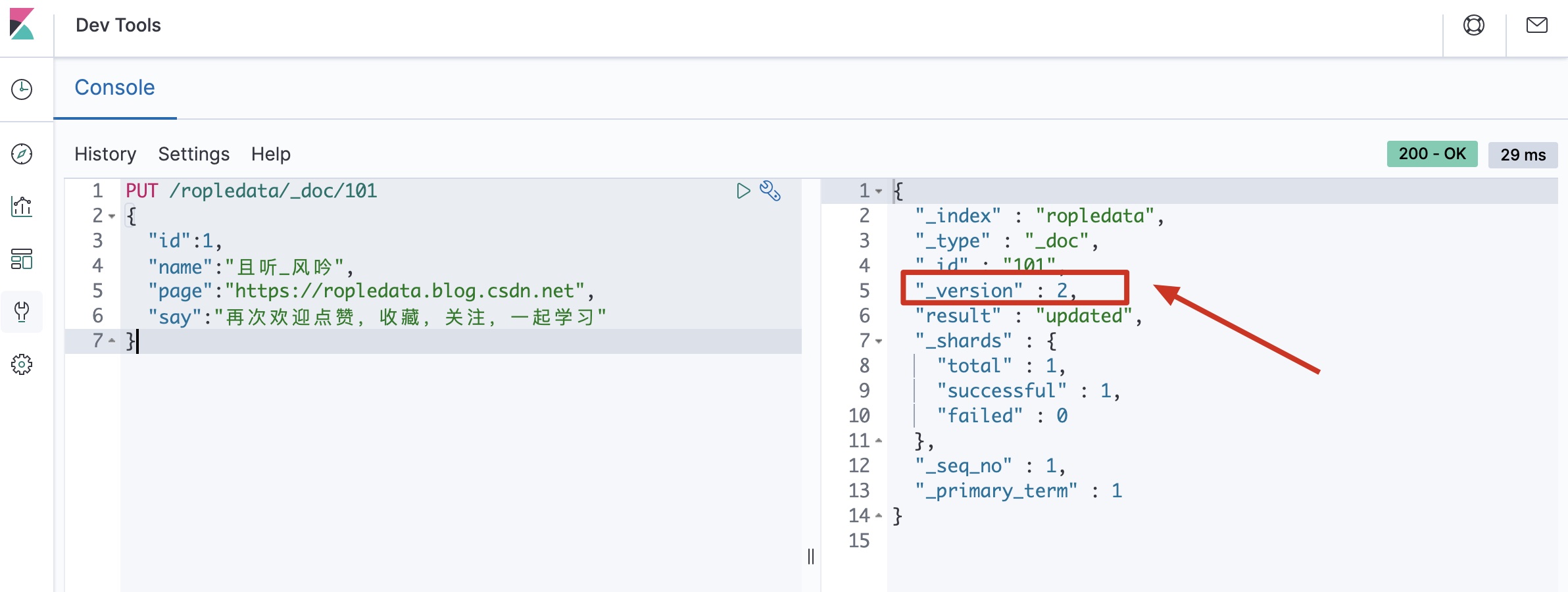This screenshot has width=1568, height=592.
Task: Click the PUT /ropledata/_doc/101 request line
Action: point(251,191)
